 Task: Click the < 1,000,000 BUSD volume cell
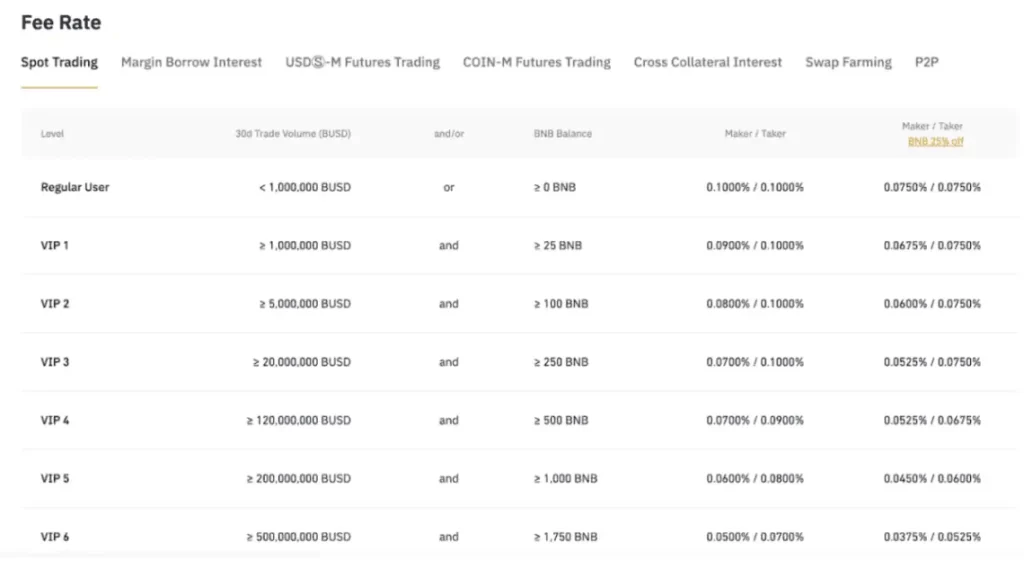point(305,187)
